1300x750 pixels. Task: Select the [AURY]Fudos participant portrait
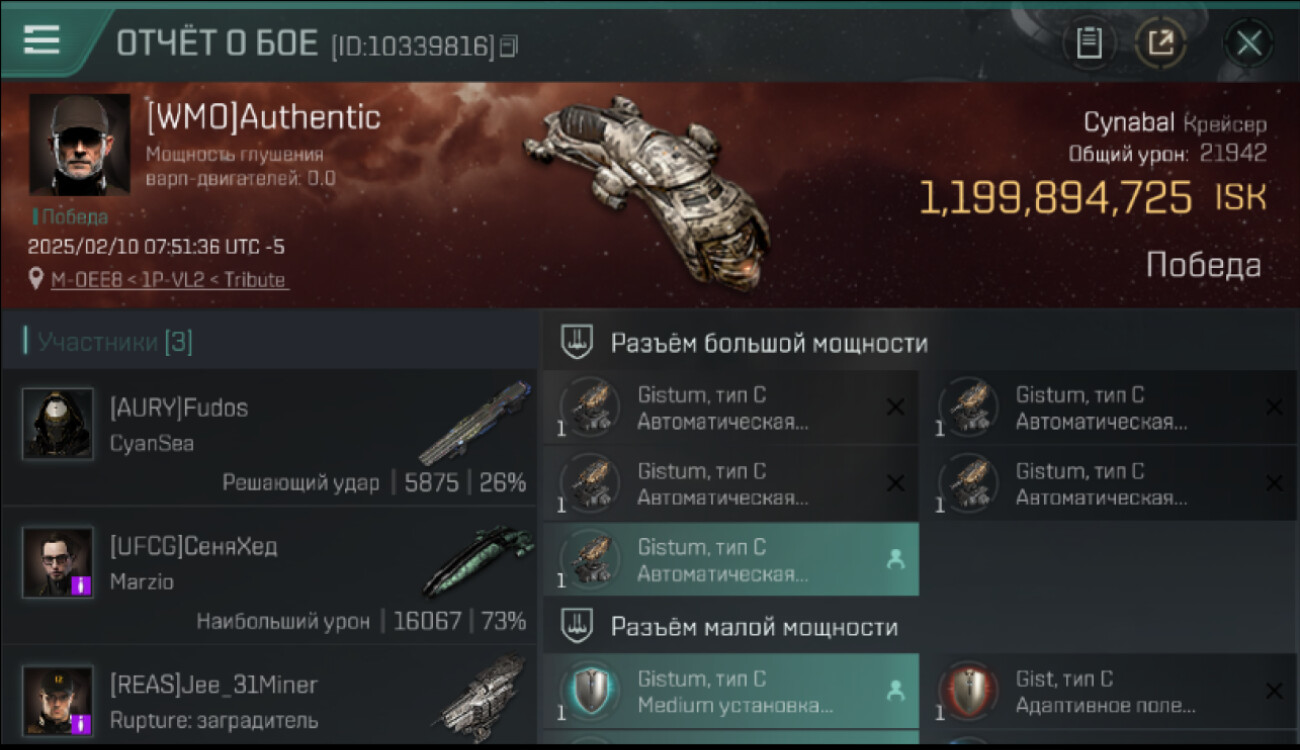pyautogui.click(x=57, y=424)
